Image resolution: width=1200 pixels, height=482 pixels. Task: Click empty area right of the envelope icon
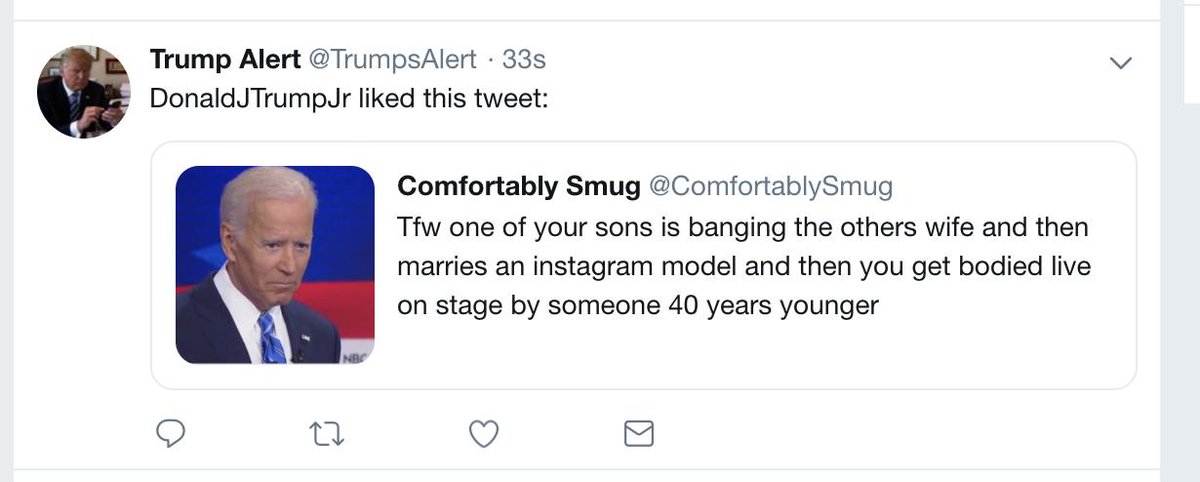tap(880, 433)
